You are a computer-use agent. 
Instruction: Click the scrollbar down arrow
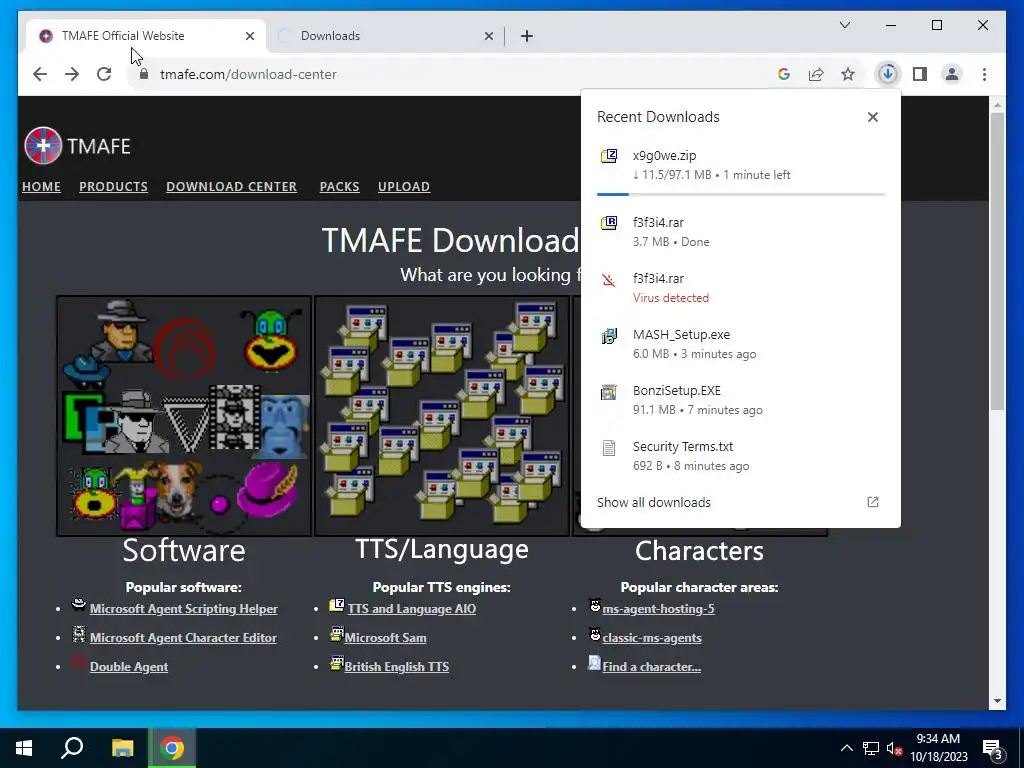pyautogui.click(x=997, y=701)
